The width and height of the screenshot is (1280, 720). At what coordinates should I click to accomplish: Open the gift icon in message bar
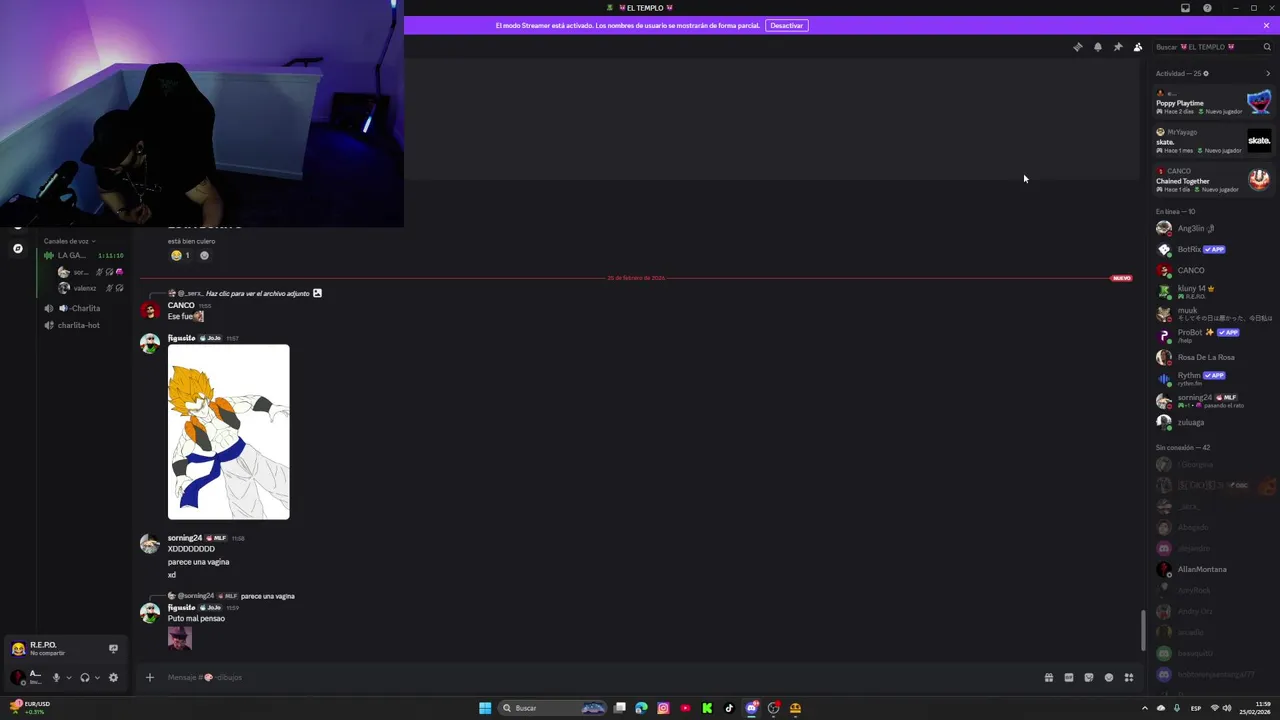(x=1048, y=677)
